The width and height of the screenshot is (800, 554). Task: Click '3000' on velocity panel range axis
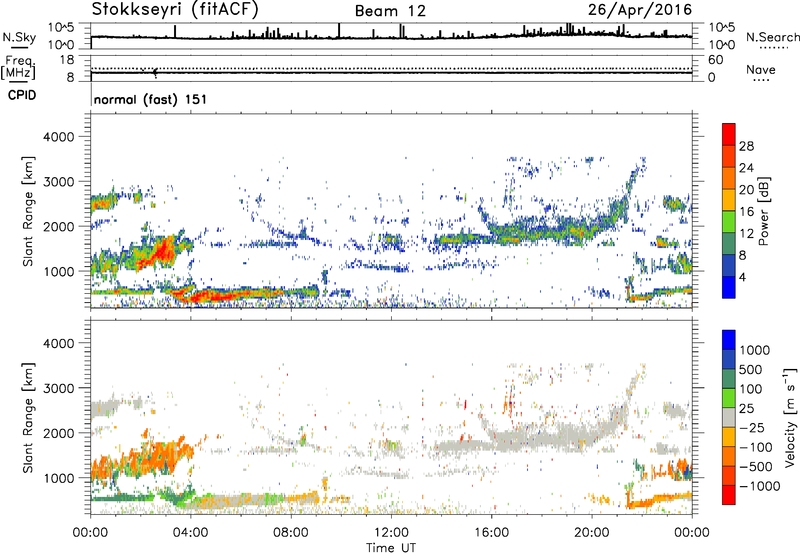(58, 388)
